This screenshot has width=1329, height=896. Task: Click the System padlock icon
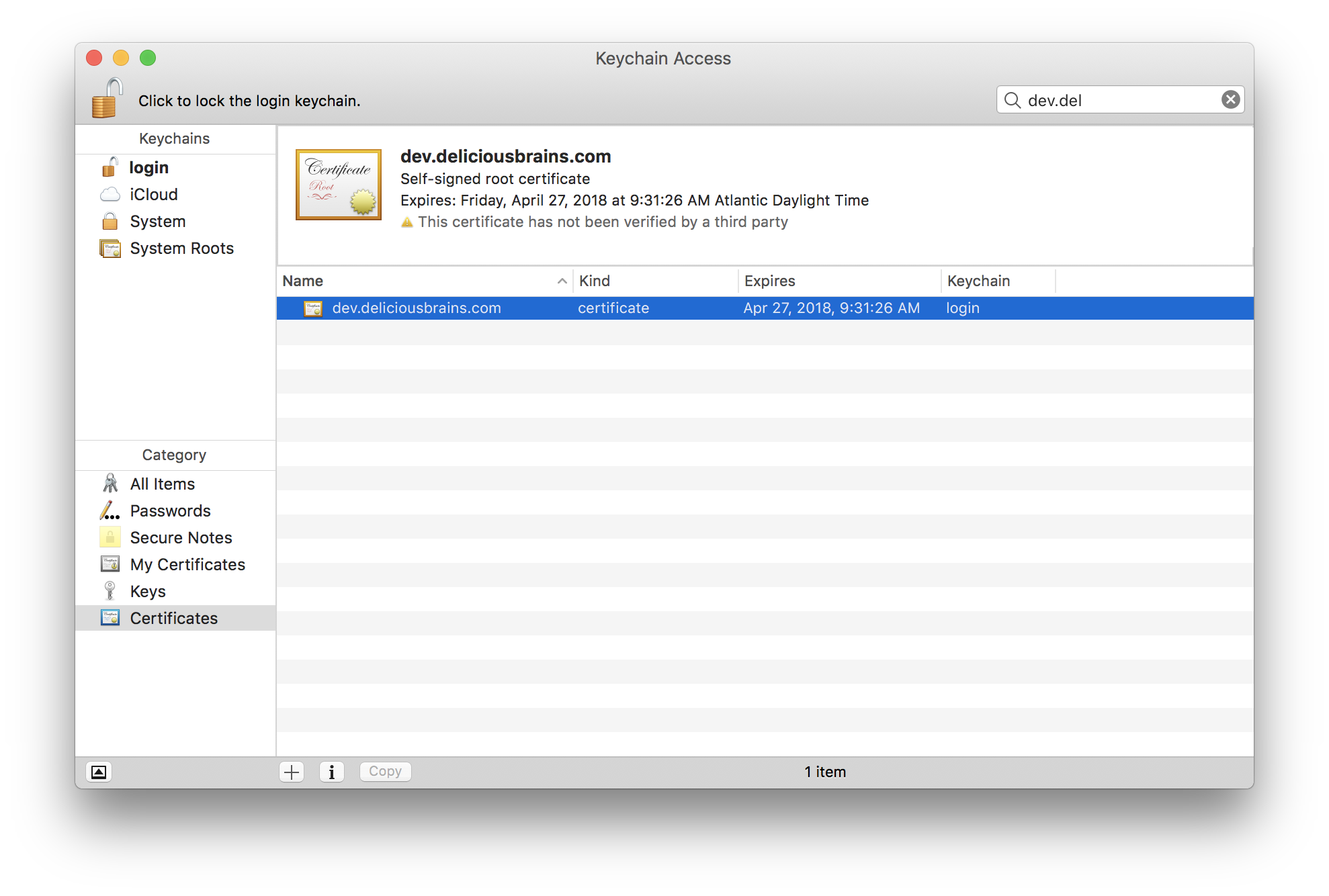pyautogui.click(x=110, y=221)
